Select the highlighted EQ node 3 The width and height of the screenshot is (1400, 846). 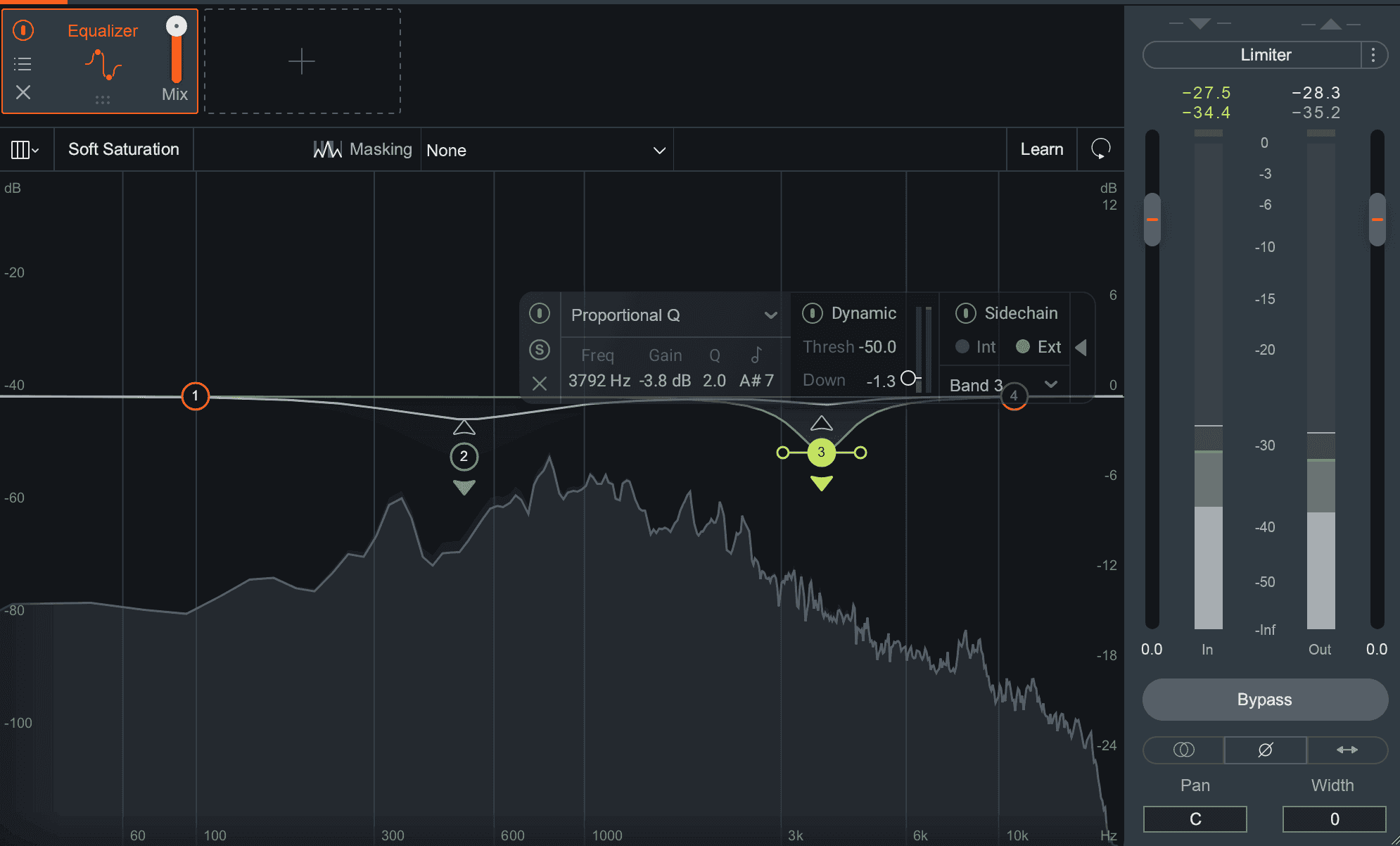pos(821,453)
